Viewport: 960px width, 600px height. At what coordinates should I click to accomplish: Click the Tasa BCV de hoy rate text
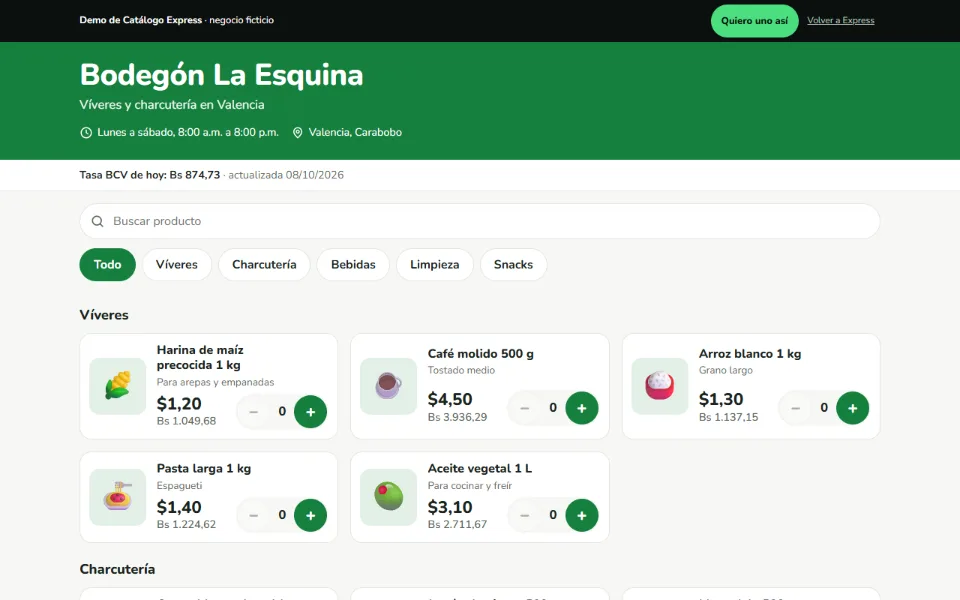[x=149, y=175]
